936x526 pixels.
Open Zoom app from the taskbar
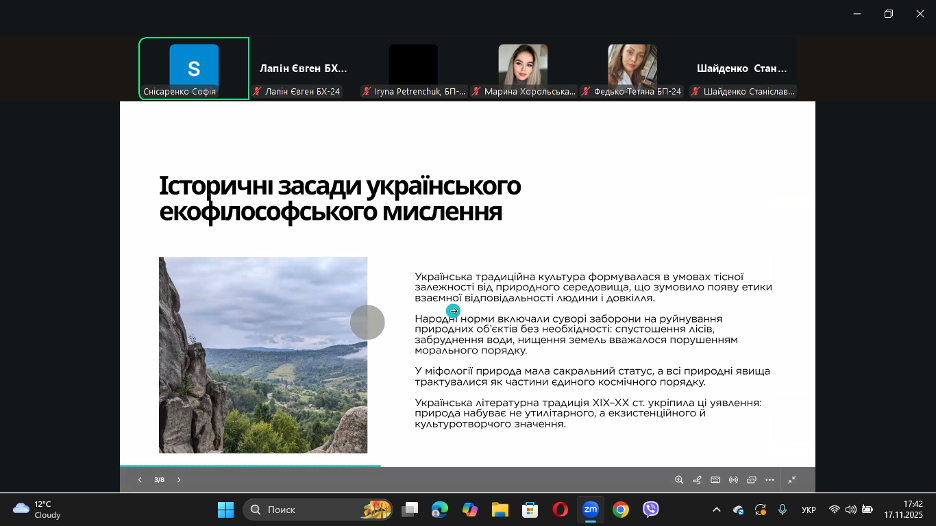590,509
